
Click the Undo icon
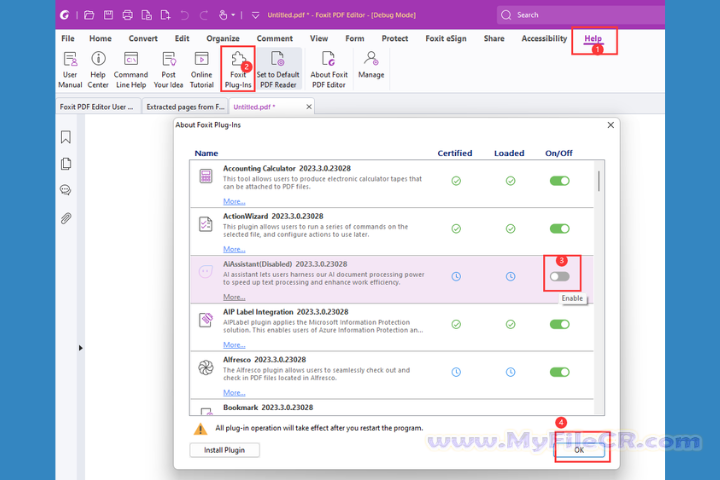point(184,15)
